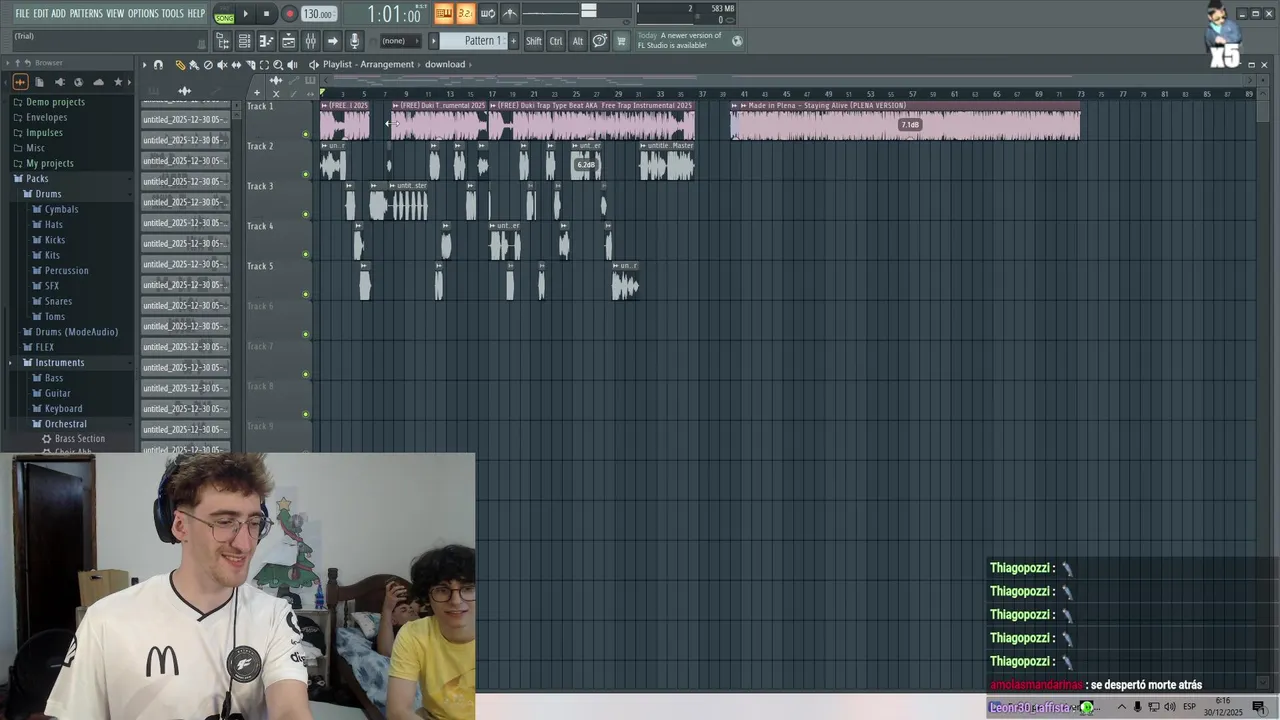Viewport: 1280px width, 720px height.
Task: Open the FILE menu
Action: click(x=22, y=14)
